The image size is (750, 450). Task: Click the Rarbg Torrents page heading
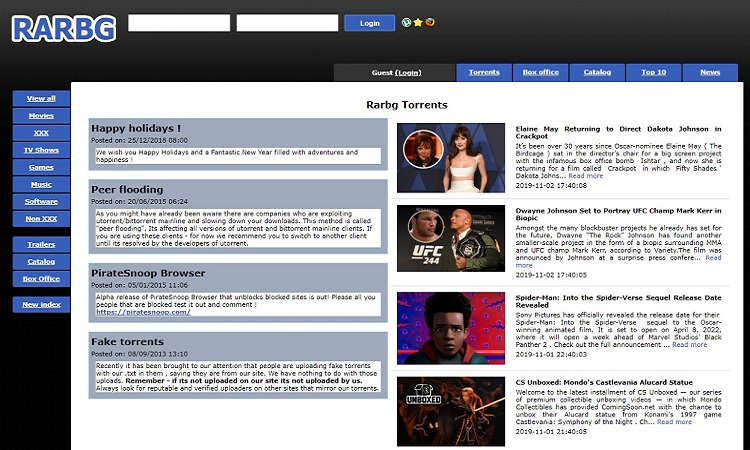click(x=407, y=105)
